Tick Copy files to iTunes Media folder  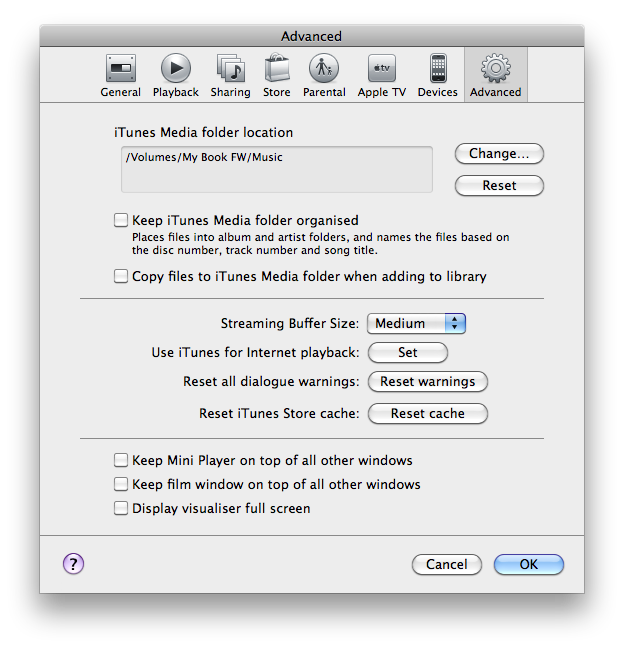pyautogui.click(x=121, y=276)
